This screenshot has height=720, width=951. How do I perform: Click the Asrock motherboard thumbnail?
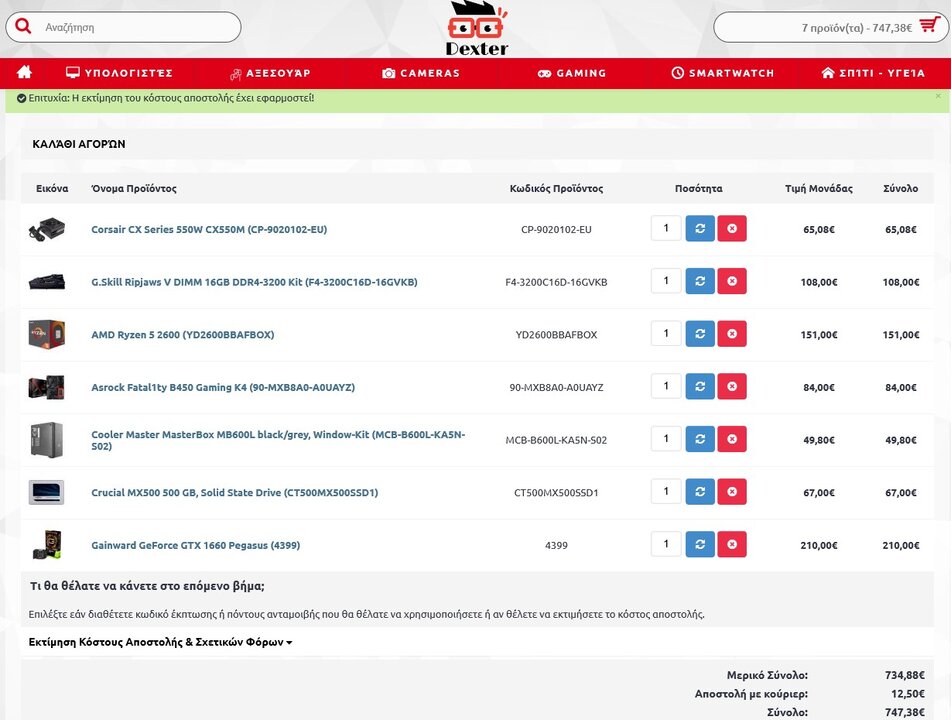point(47,387)
